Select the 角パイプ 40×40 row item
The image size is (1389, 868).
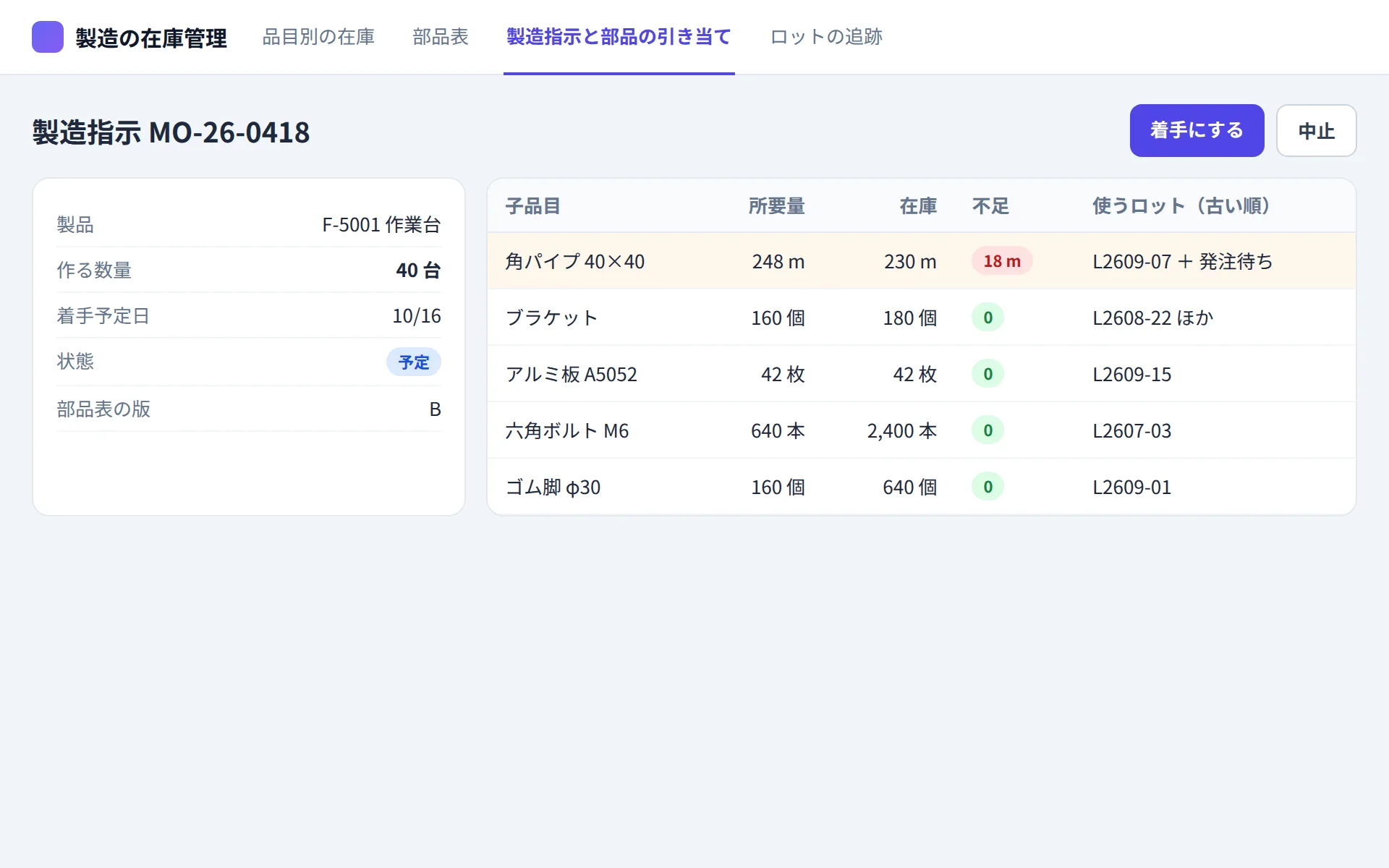(x=575, y=261)
